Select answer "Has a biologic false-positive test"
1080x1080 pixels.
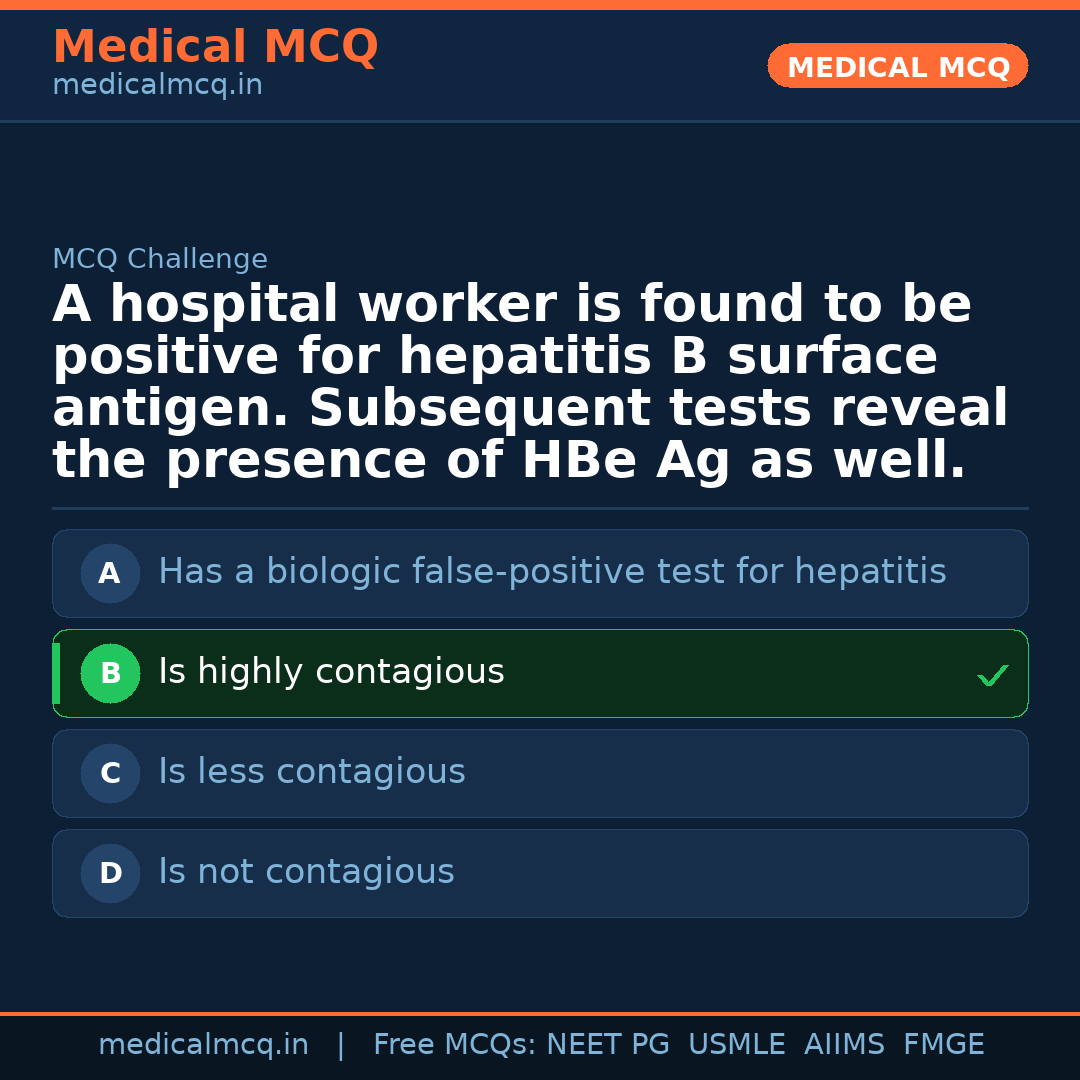point(552,573)
